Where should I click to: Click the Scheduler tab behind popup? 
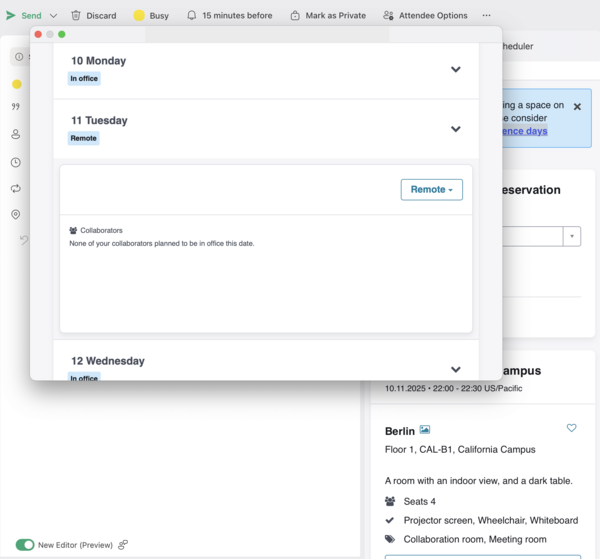[518, 46]
